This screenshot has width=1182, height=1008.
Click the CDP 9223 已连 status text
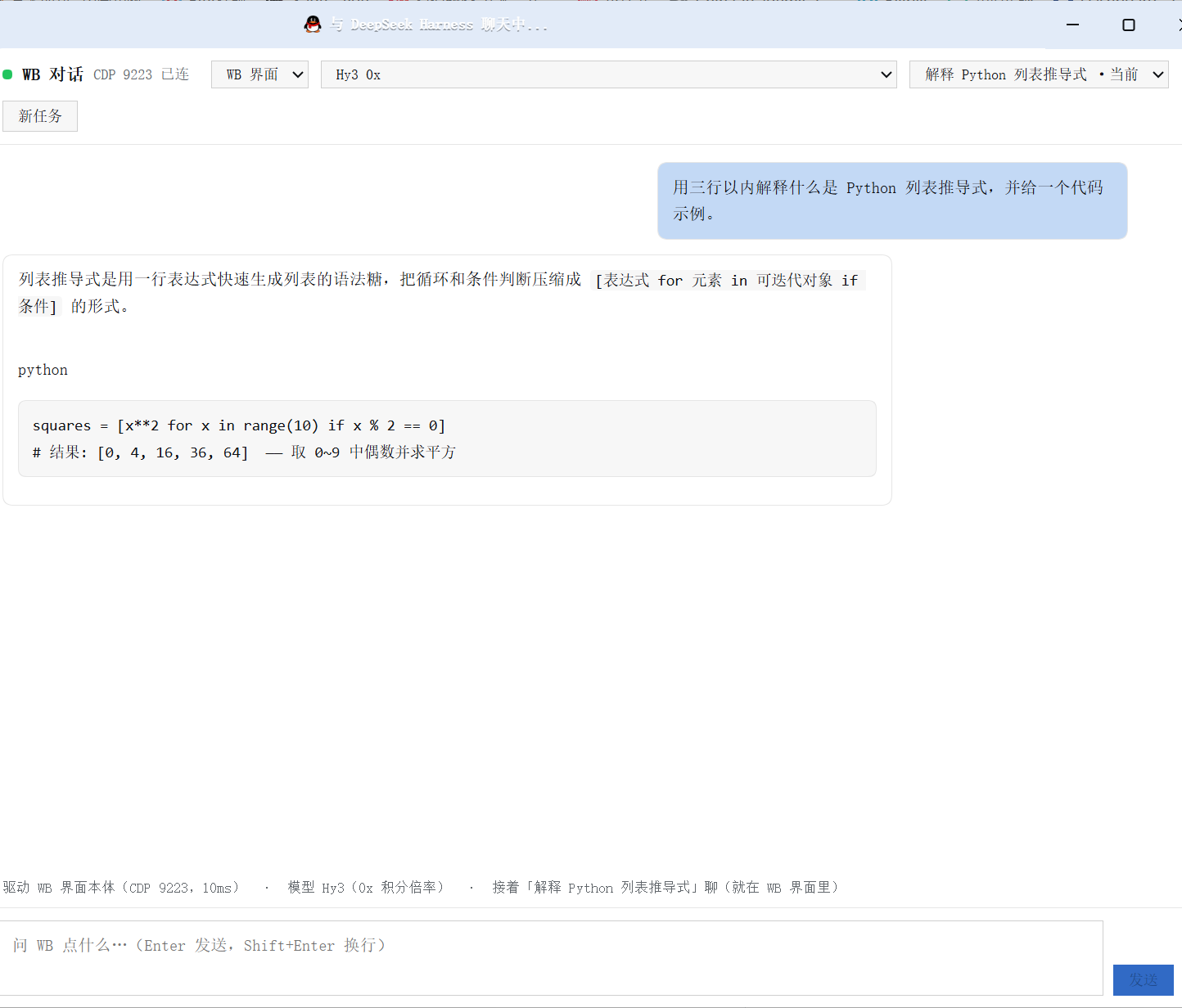pos(141,74)
